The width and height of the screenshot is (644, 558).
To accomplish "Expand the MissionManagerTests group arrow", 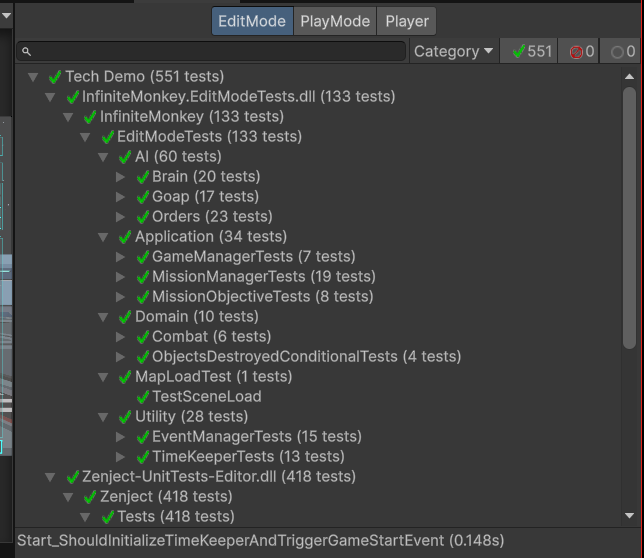I will 120,277.
